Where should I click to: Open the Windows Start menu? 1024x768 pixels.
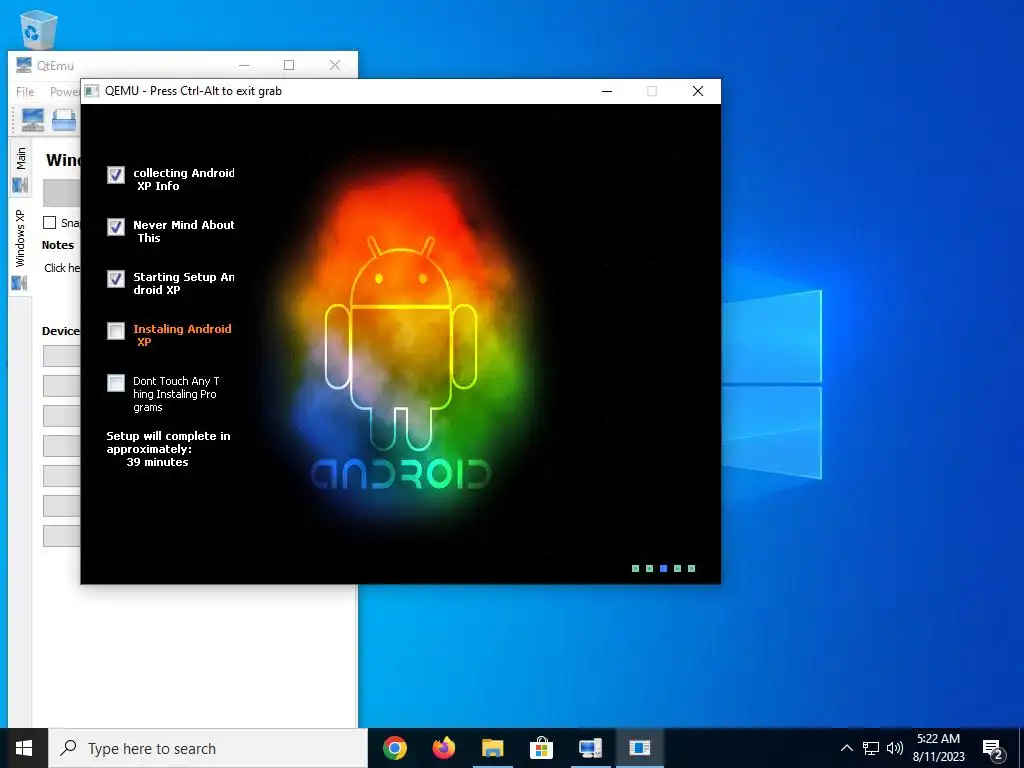tap(24, 748)
